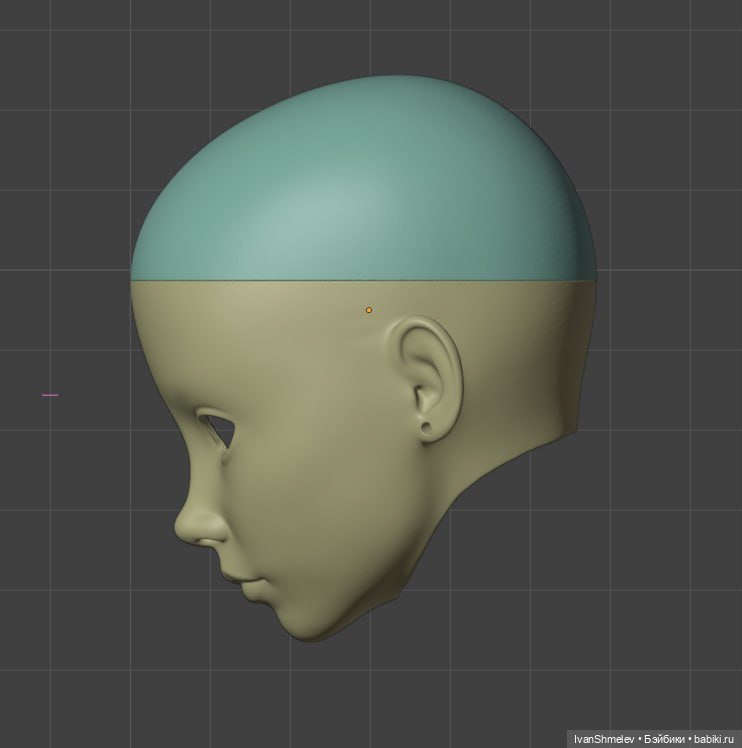
Task: Click the eye socket opening on the face
Action: (x=219, y=433)
